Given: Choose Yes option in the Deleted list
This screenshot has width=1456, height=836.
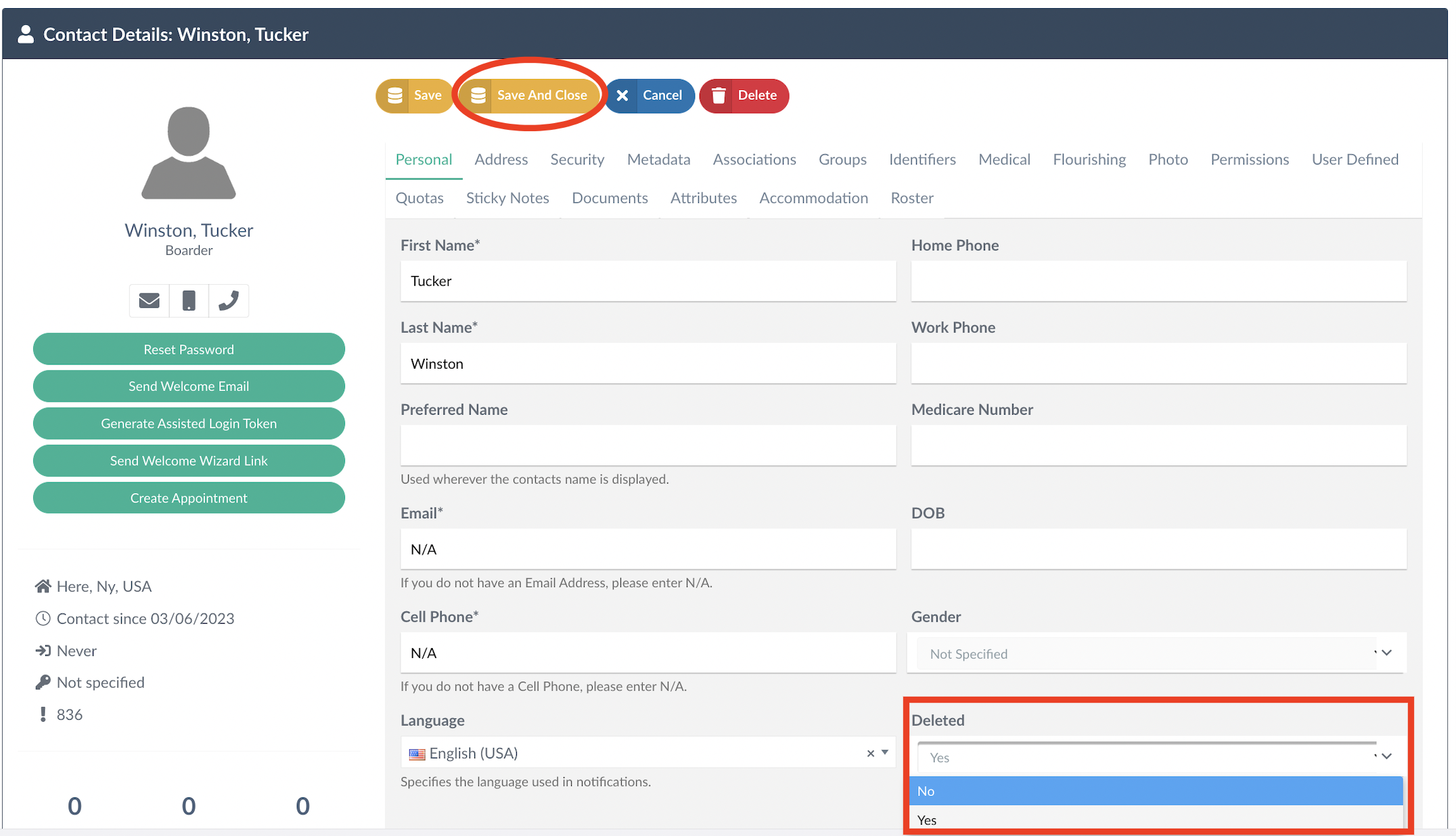Looking at the screenshot, I should (1156, 820).
